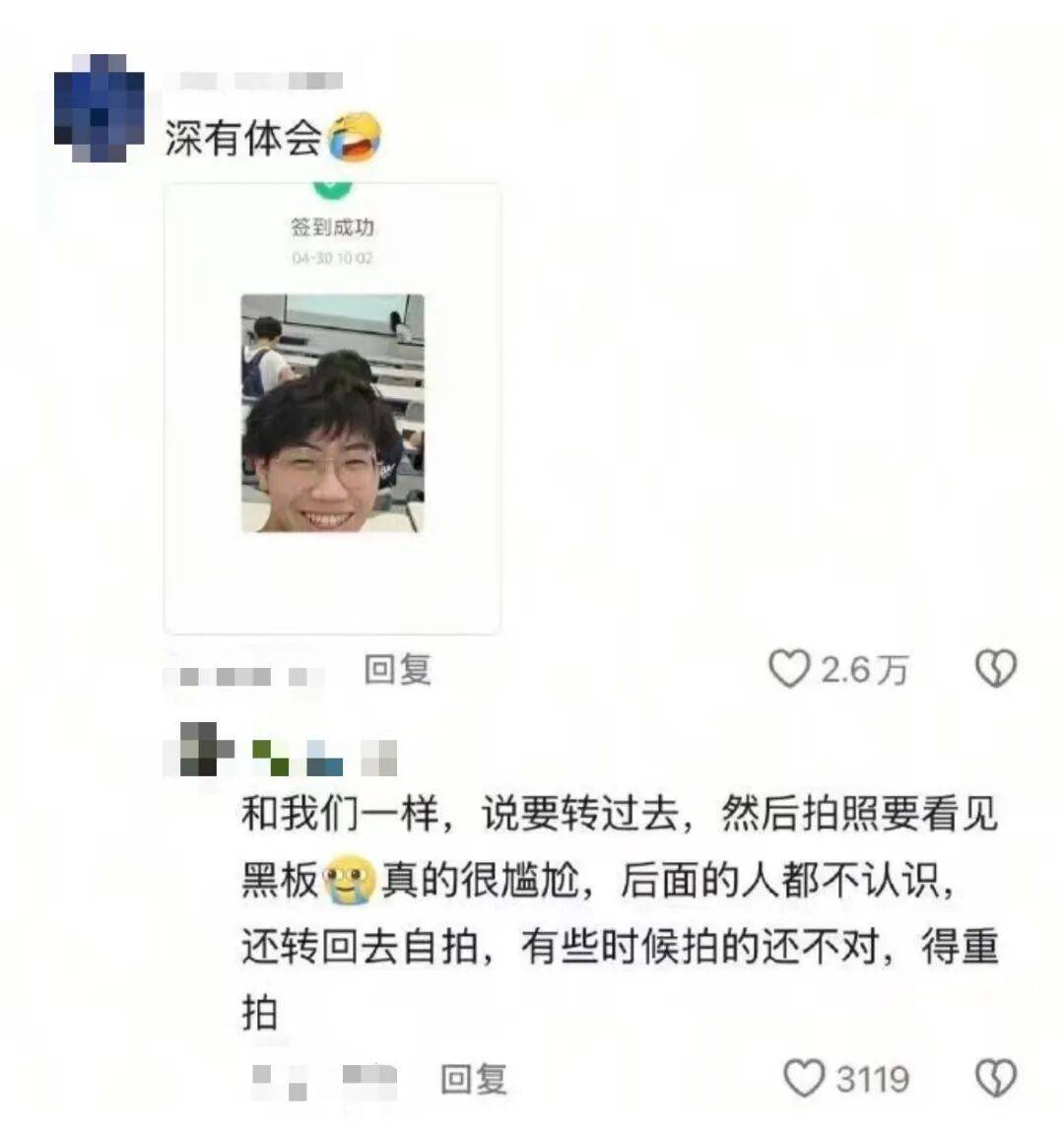Tap the laughing emoji after 深有体会
This screenshot has height=1130, width=1064.
coord(355,137)
